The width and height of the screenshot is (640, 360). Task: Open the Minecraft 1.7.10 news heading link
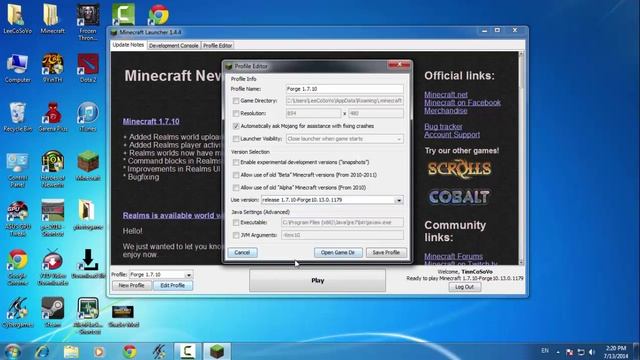(151, 121)
